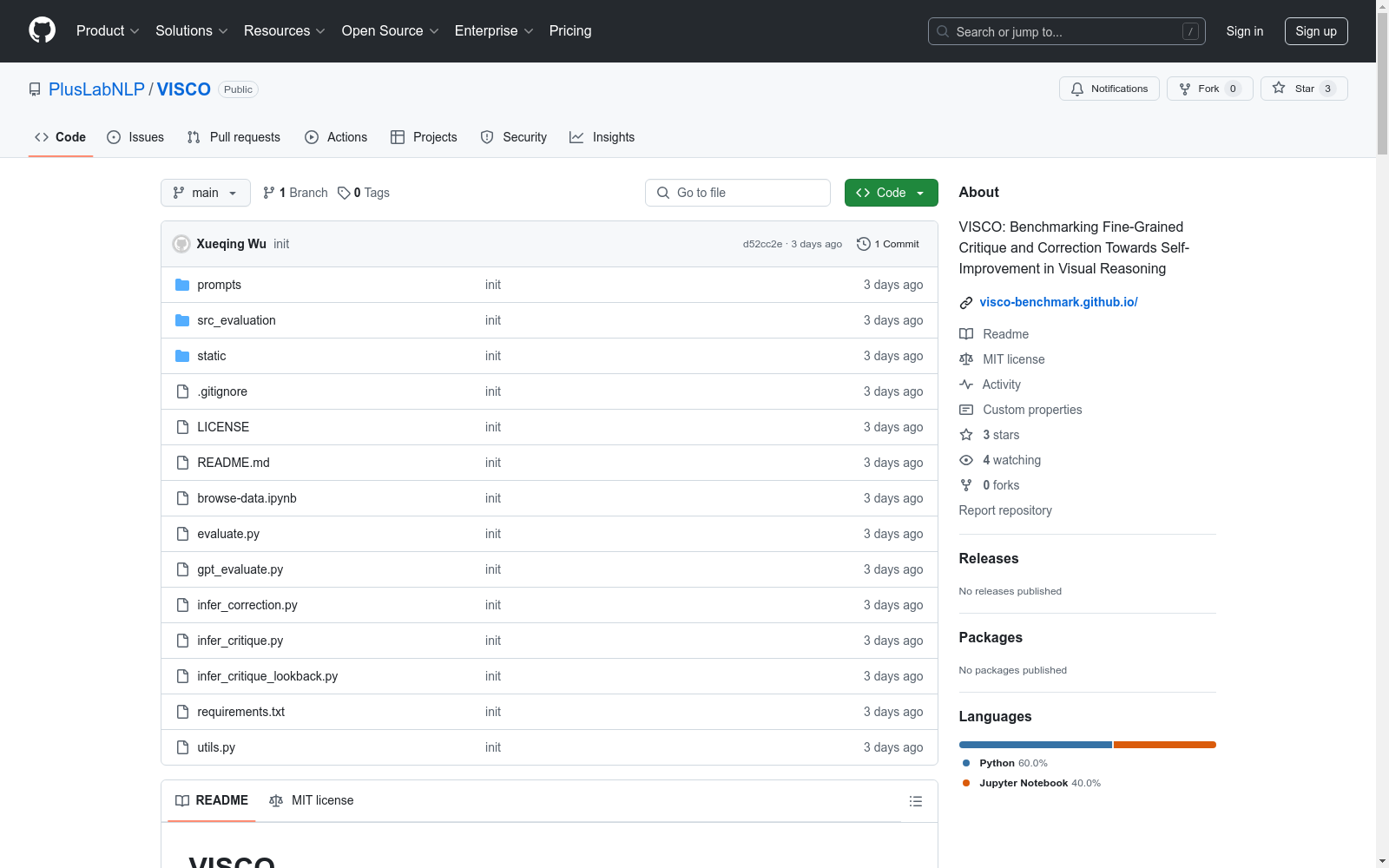Open the VISCO repository link
This screenshot has height=868, width=1389.
click(184, 89)
